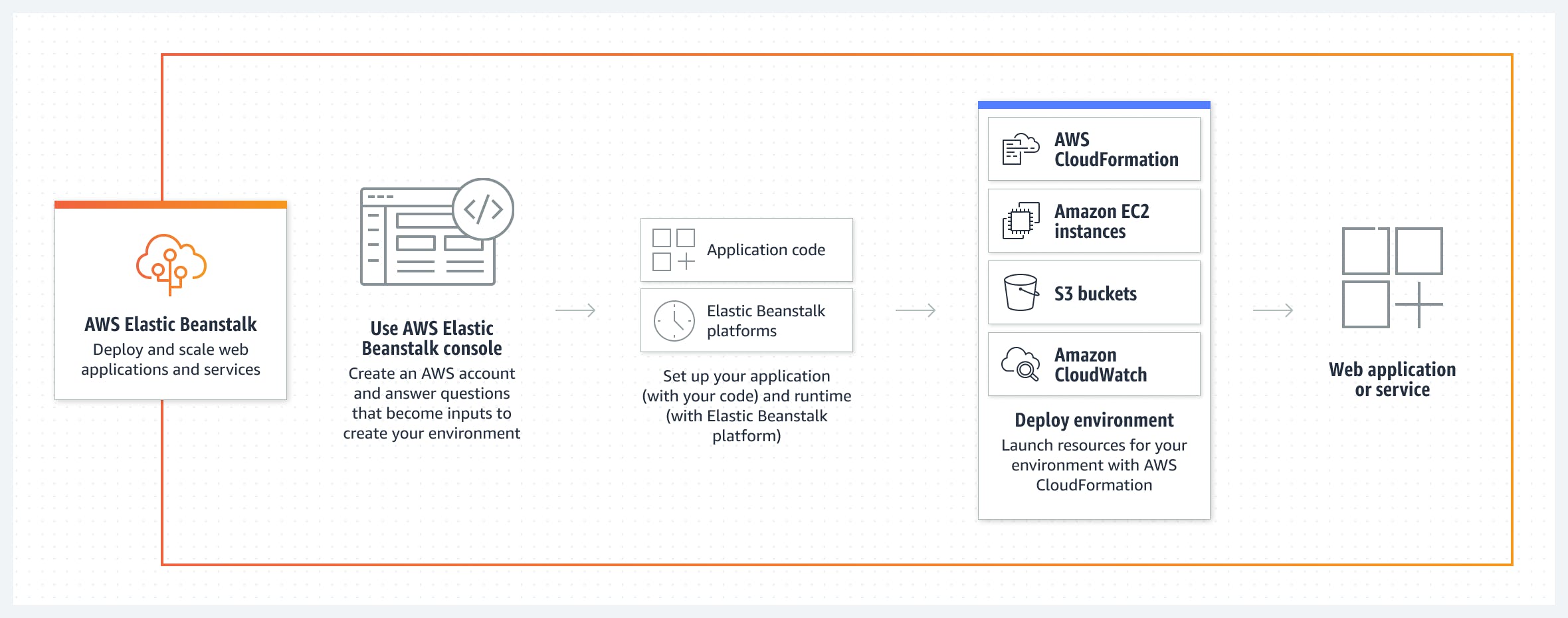Viewport: 1568px width, 618px height.
Task: Click the Application code squares icon
Action: tap(674, 250)
